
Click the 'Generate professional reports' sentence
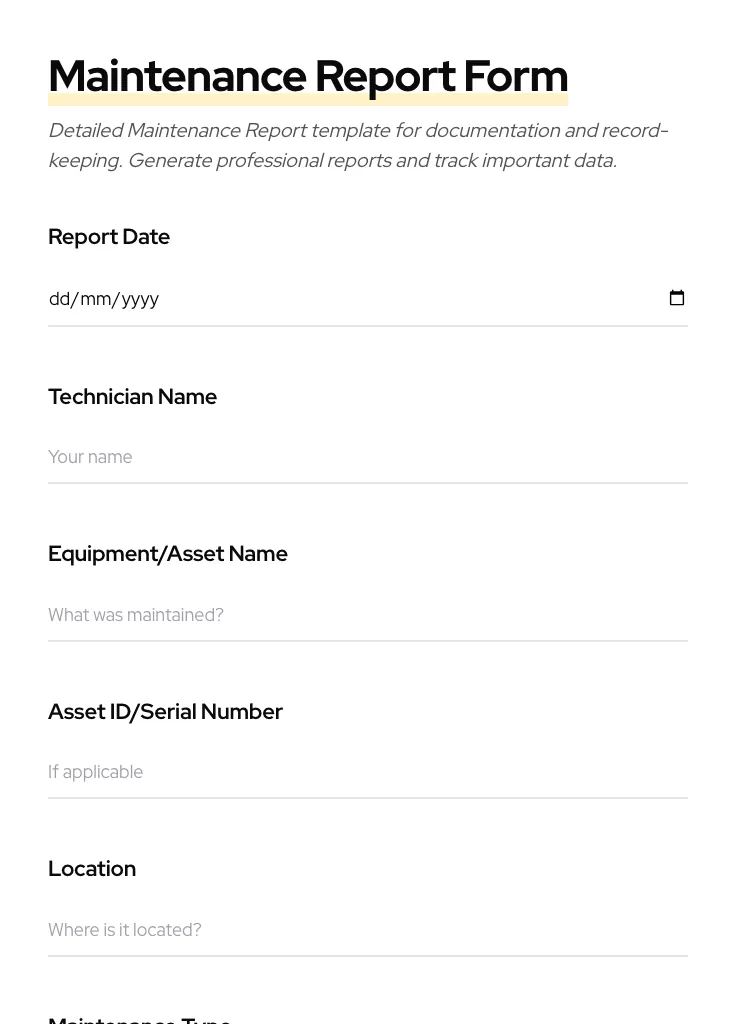coord(371,161)
